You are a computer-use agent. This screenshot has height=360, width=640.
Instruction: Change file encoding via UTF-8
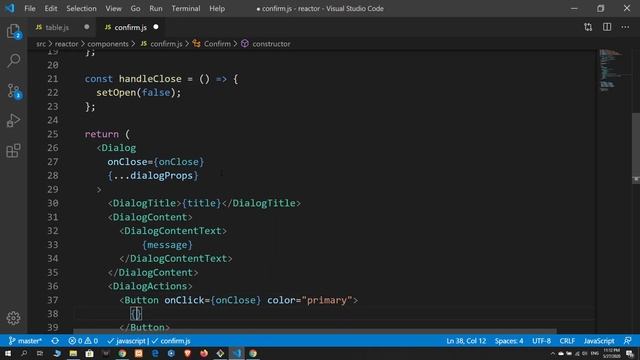542,341
